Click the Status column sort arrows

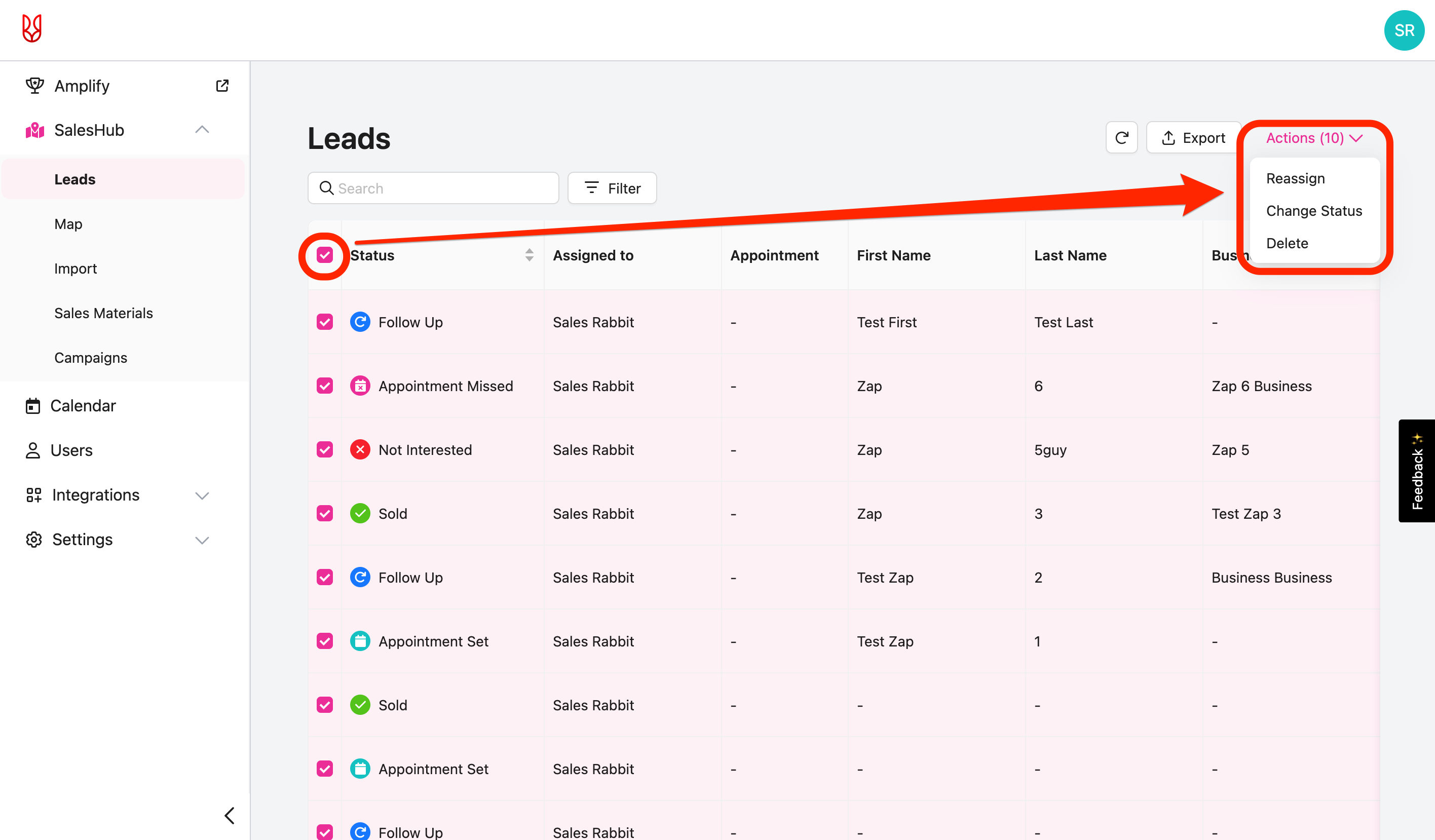click(529, 255)
